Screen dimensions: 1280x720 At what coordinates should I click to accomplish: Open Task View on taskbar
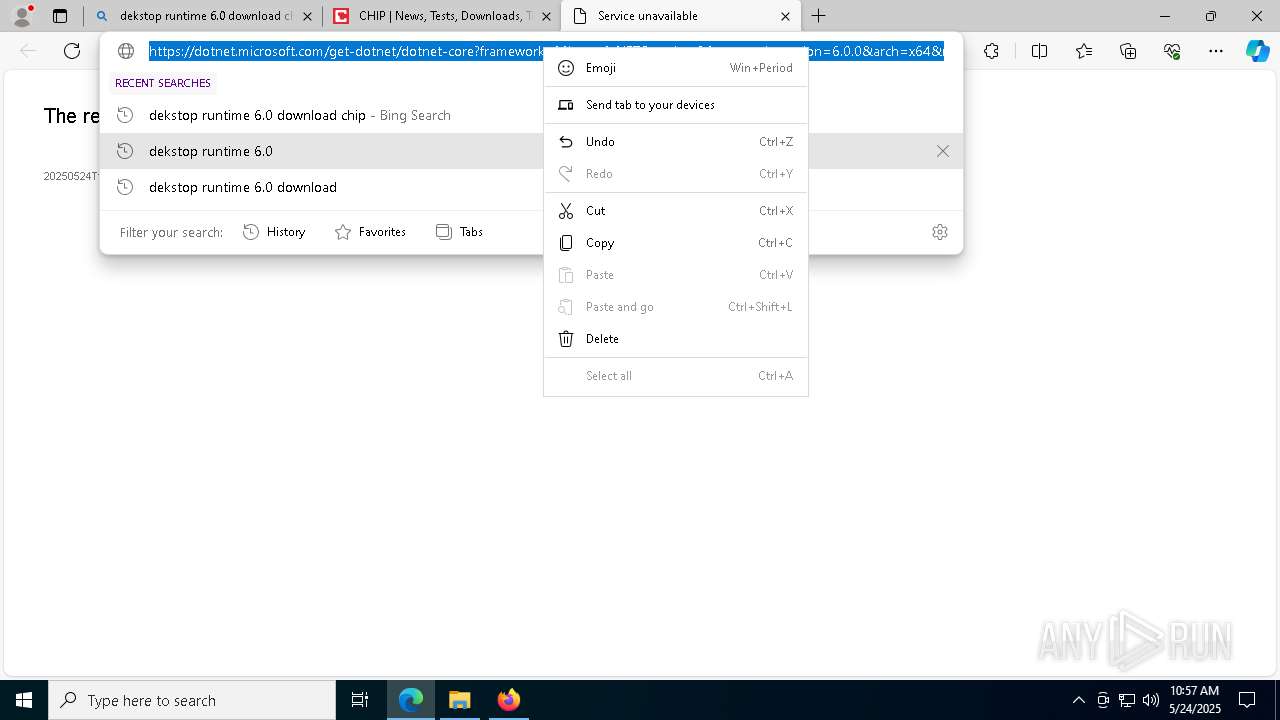point(360,700)
